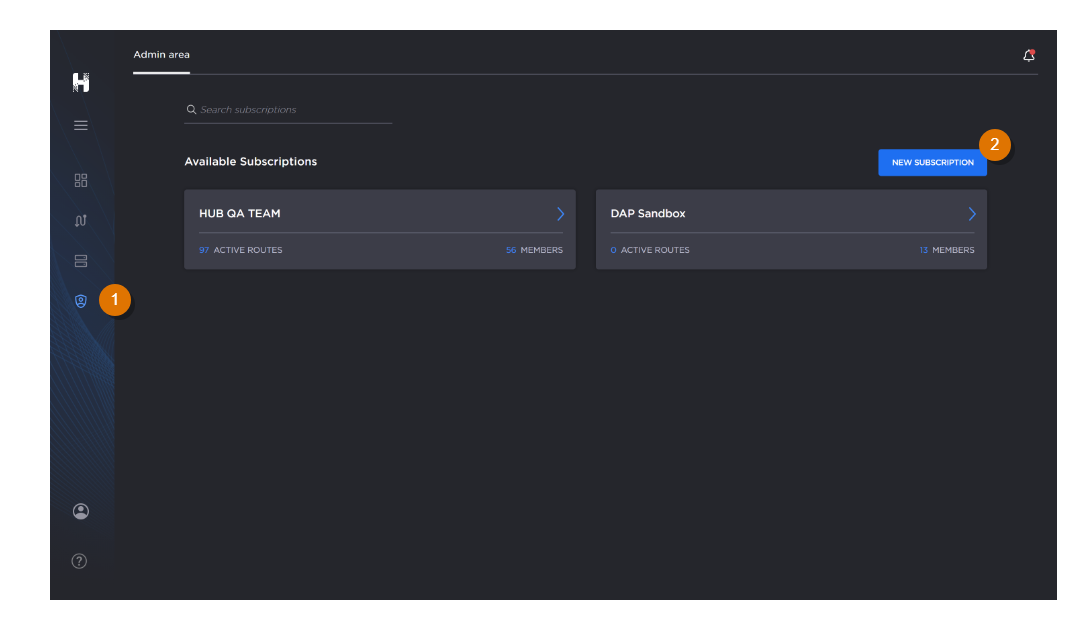The height and width of the screenshot is (620, 1077).
Task: Open the servers stack icon in sidebar
Action: [81, 261]
